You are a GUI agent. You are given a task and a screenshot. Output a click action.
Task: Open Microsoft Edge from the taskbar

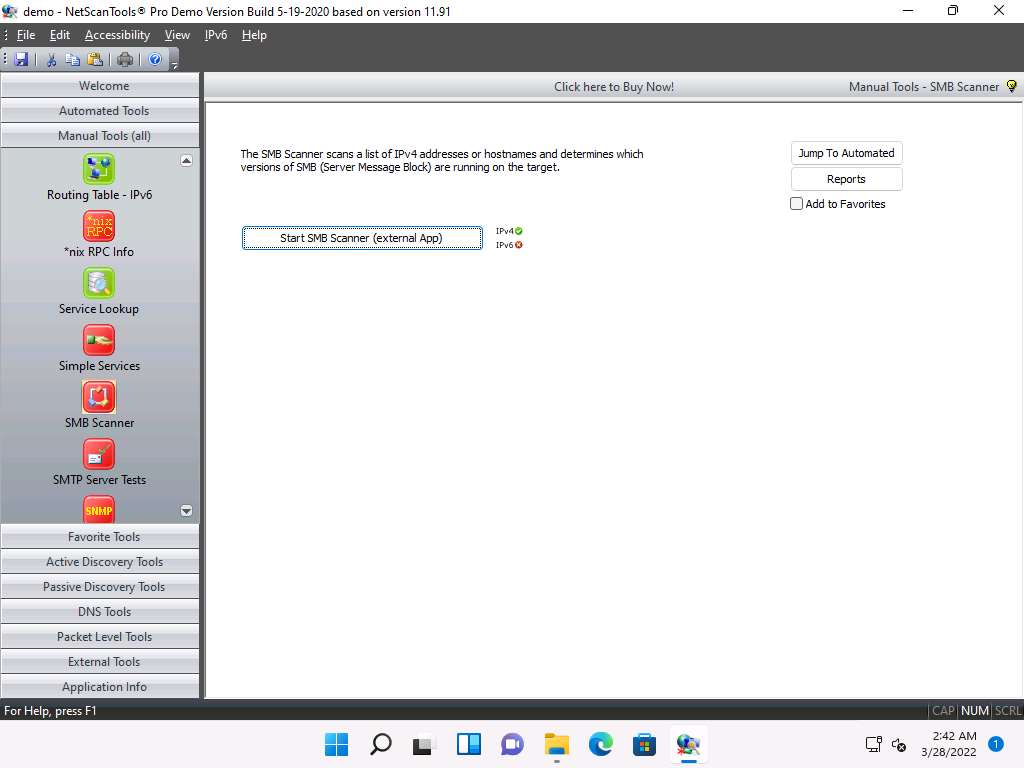(600, 744)
